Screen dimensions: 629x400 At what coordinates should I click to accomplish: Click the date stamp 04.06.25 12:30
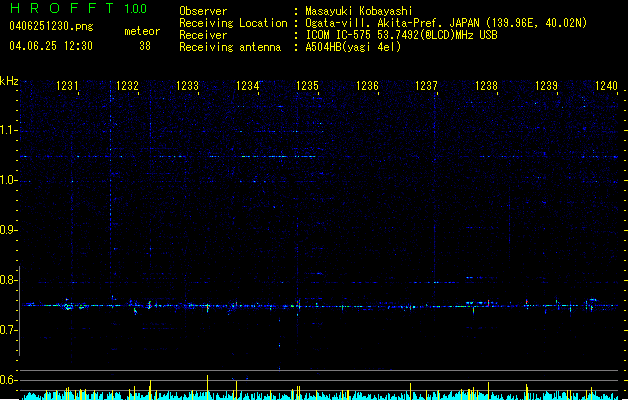pos(51,46)
